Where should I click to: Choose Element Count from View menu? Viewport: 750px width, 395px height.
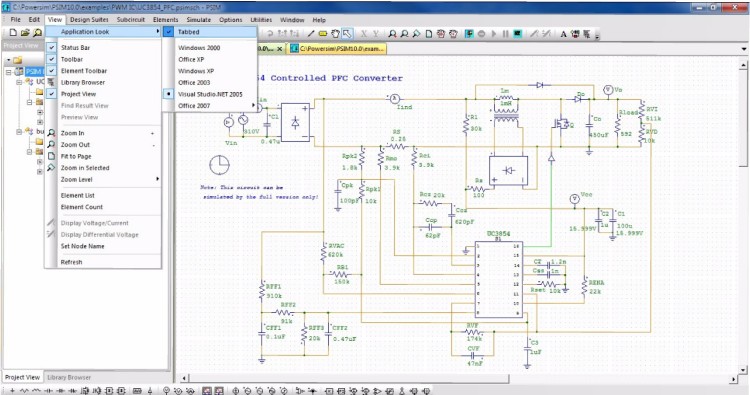point(82,207)
